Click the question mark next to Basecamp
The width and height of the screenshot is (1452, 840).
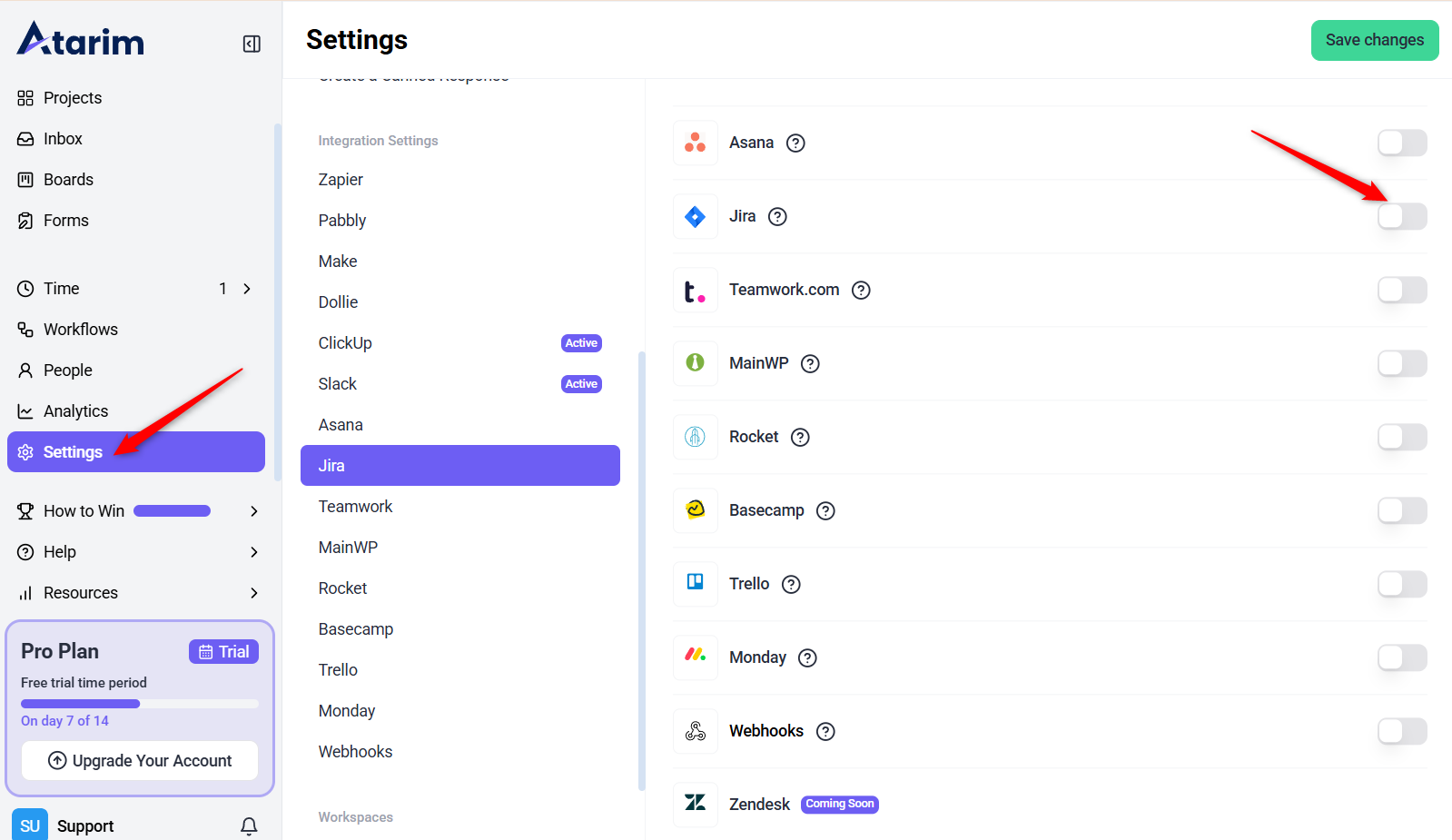tap(825, 511)
